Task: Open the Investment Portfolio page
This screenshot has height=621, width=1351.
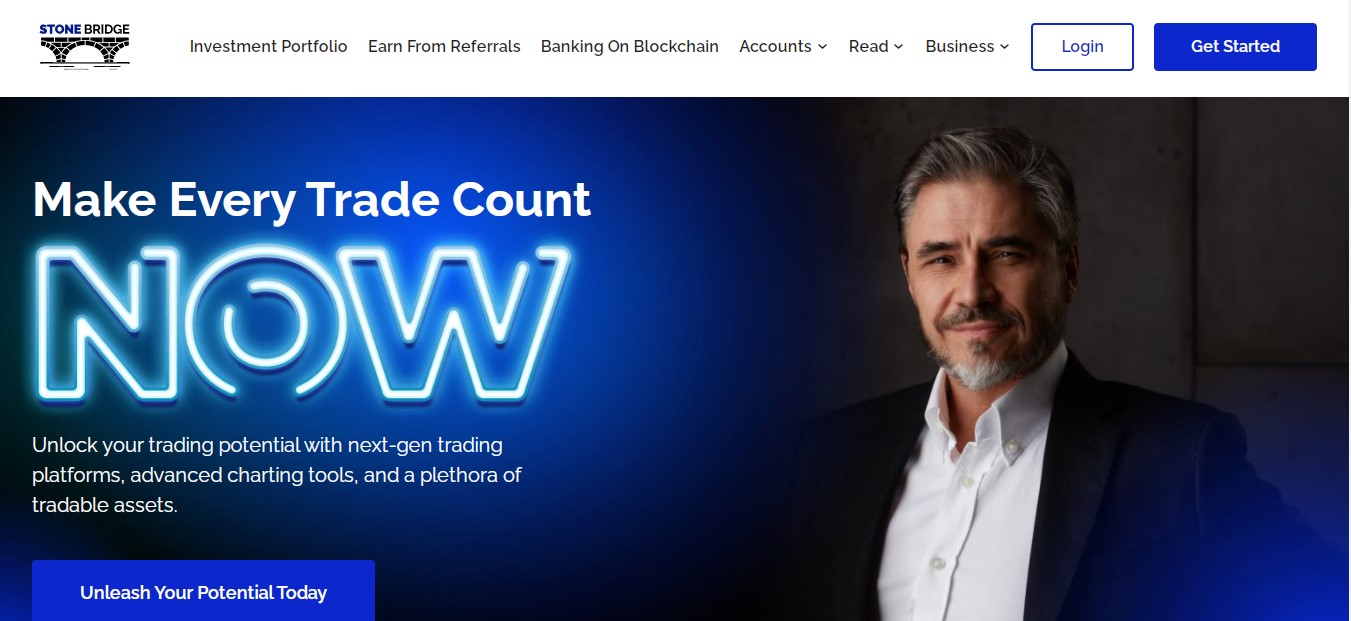Action: click(x=269, y=46)
